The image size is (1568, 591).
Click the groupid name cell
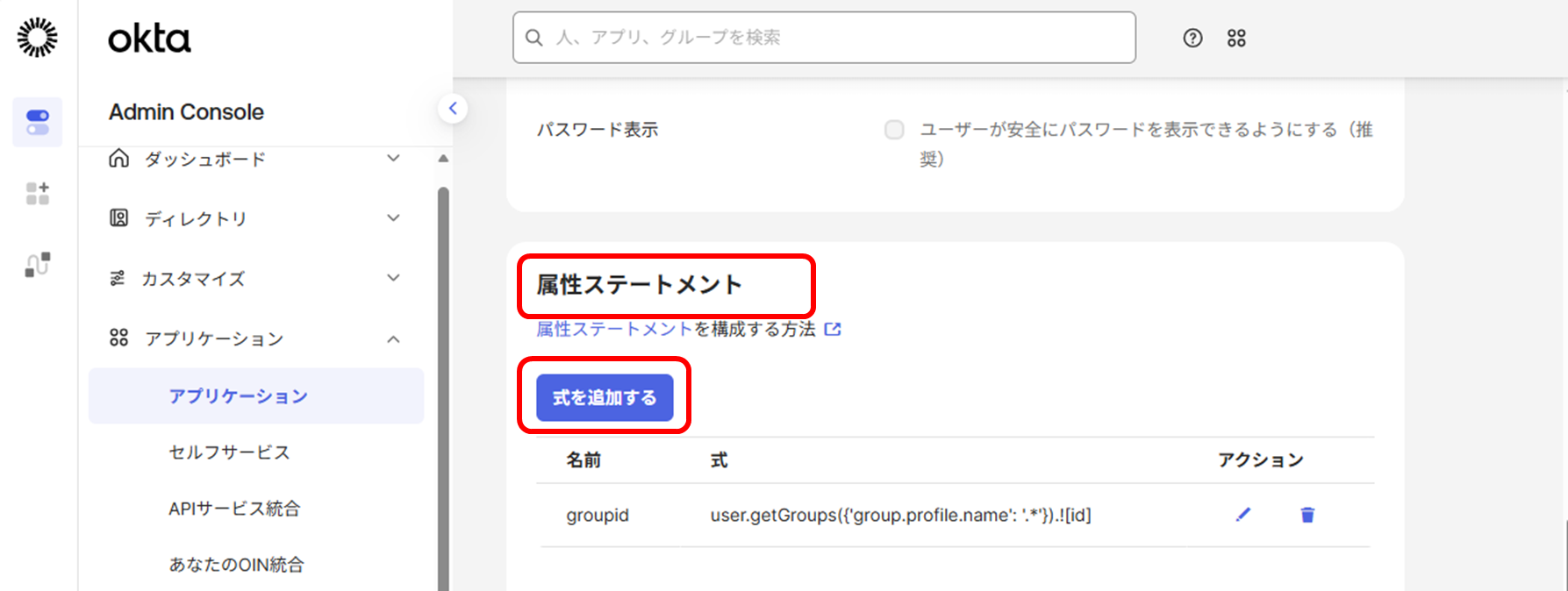pyautogui.click(x=598, y=516)
